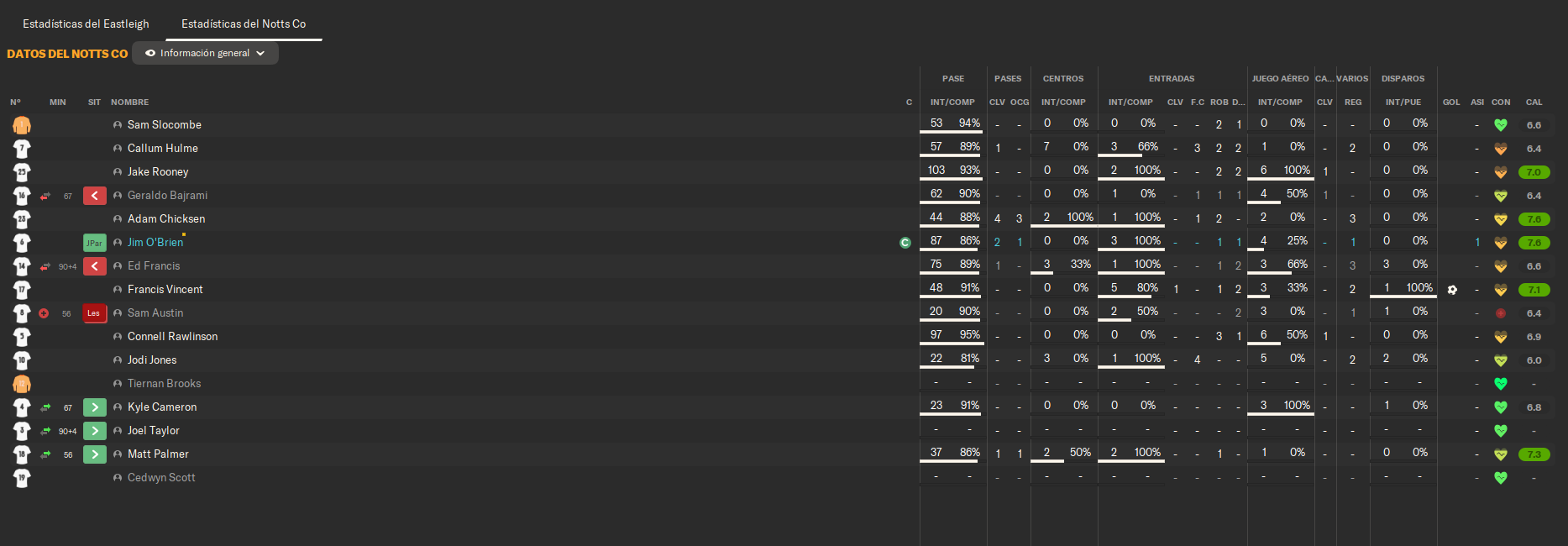The height and width of the screenshot is (546, 1568).
Task: Switch to Estadísticas del Eastleigh tab
Action: click(86, 24)
